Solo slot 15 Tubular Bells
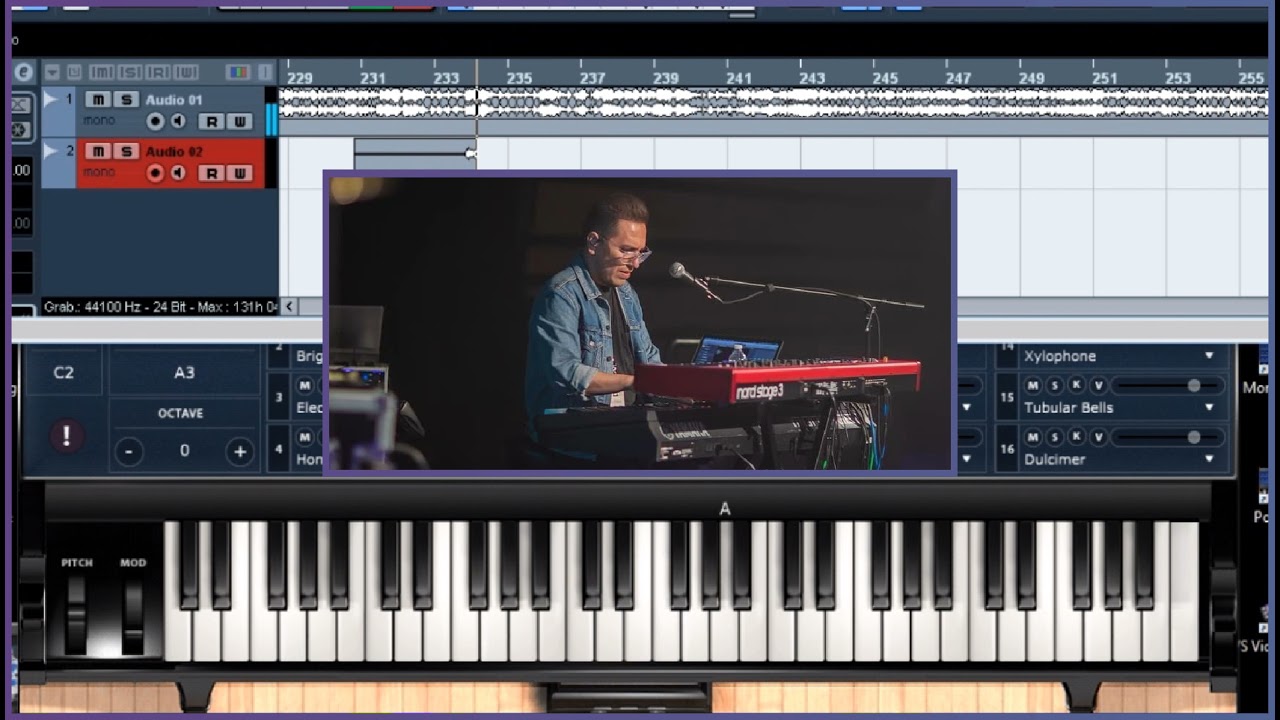1280x720 pixels. [1054, 385]
